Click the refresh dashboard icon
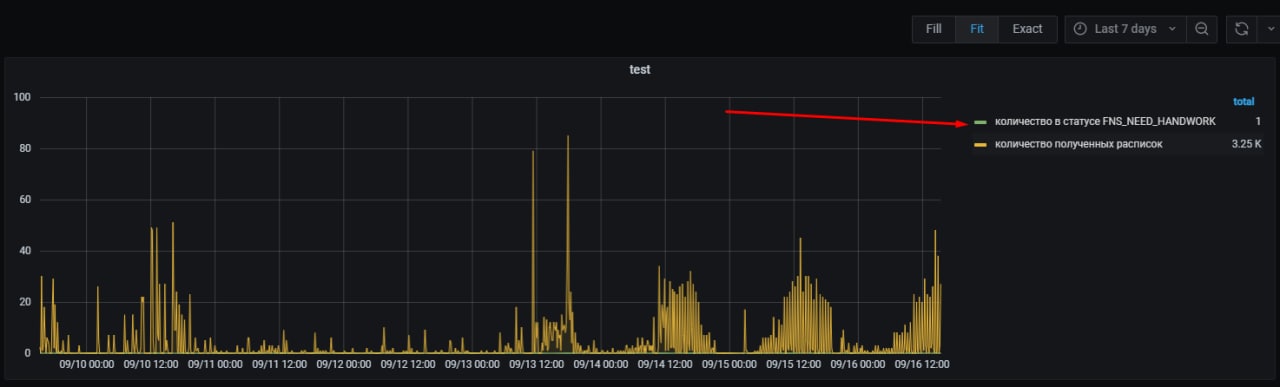This screenshot has width=1280, height=387. coord(1241,29)
